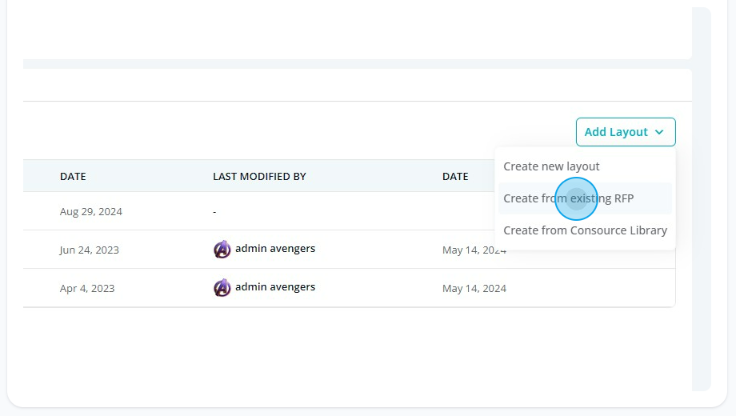Click the avatar icon in the Apr 4, 2023 row
The image size is (736, 416).
pos(222,288)
